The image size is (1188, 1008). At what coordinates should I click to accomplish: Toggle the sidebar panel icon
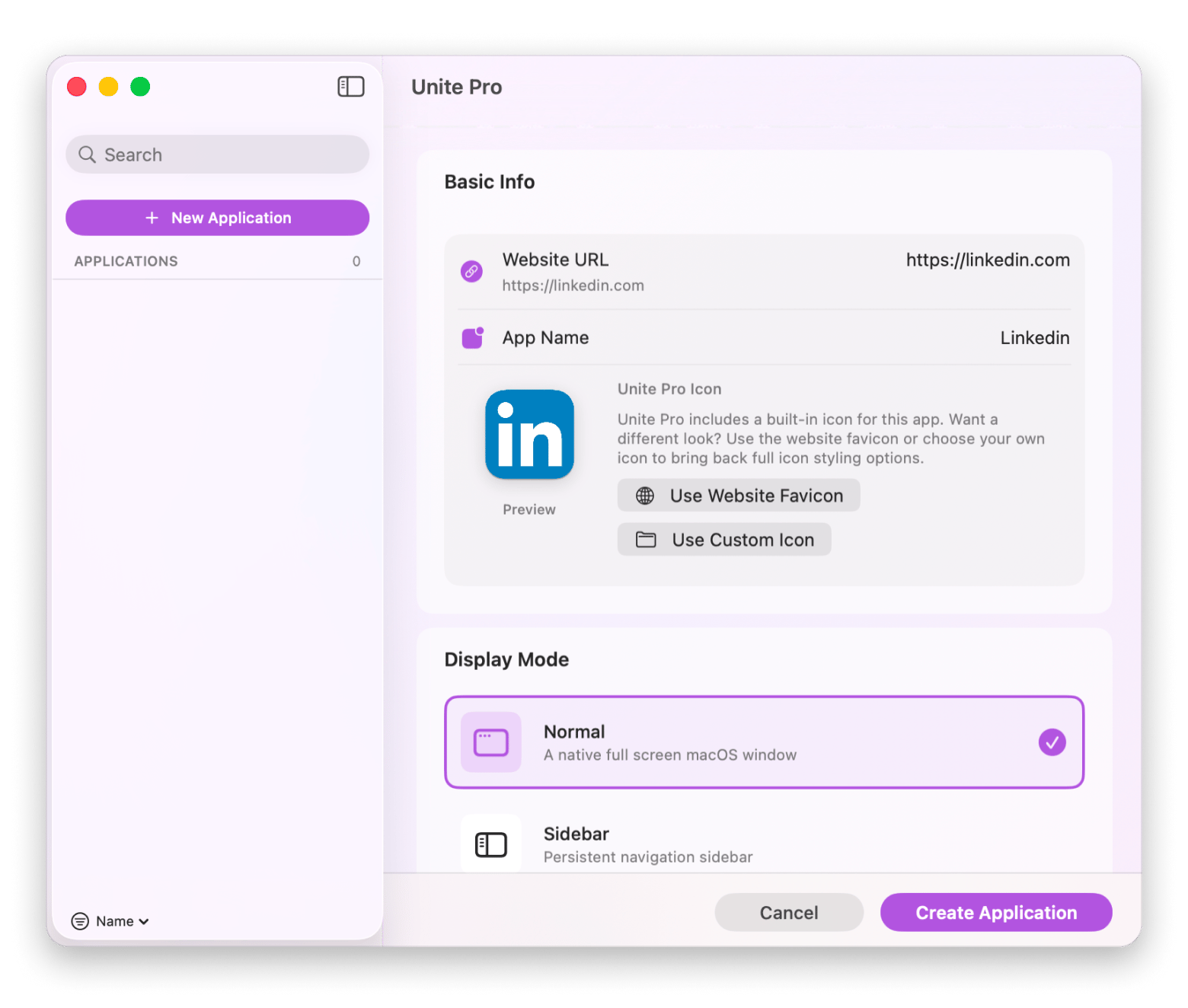[351, 87]
